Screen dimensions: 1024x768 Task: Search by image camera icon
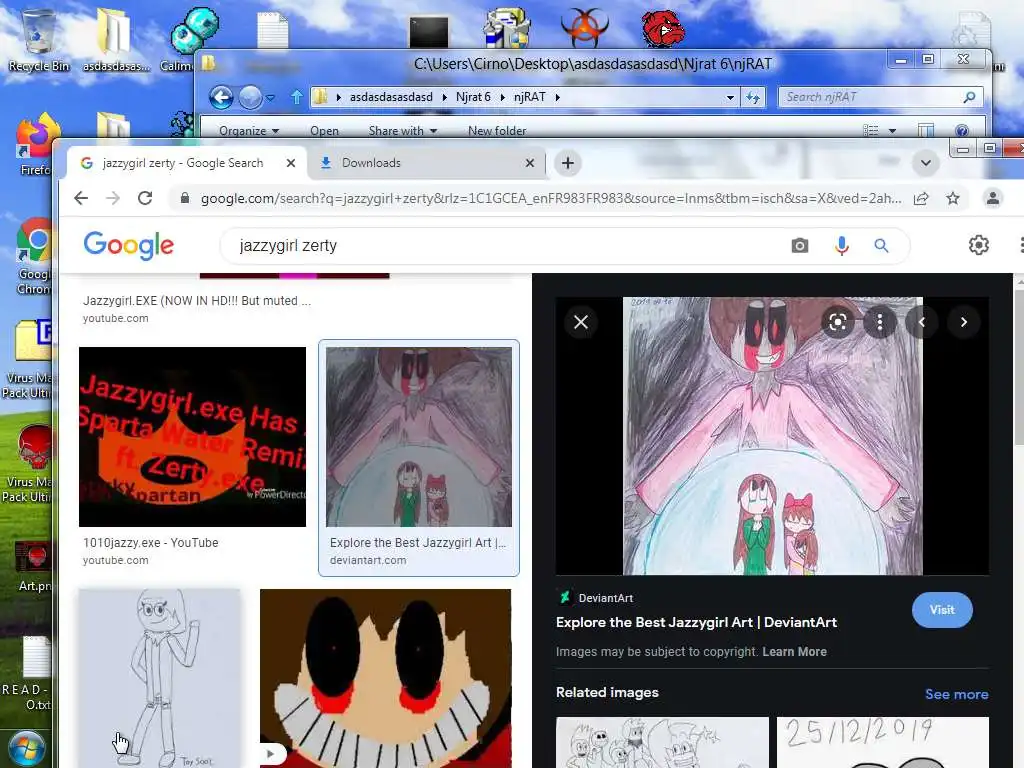tap(799, 246)
